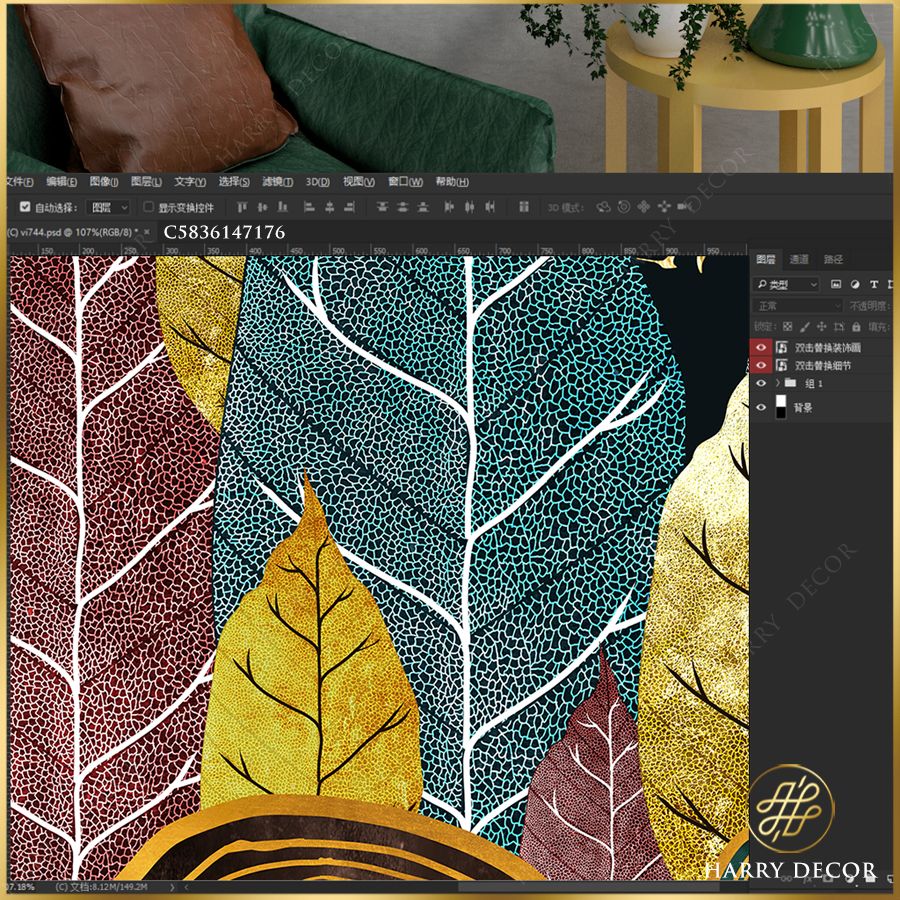The width and height of the screenshot is (900, 900).
Task: Open the 正常 blend mode dropdown
Action: (798, 305)
